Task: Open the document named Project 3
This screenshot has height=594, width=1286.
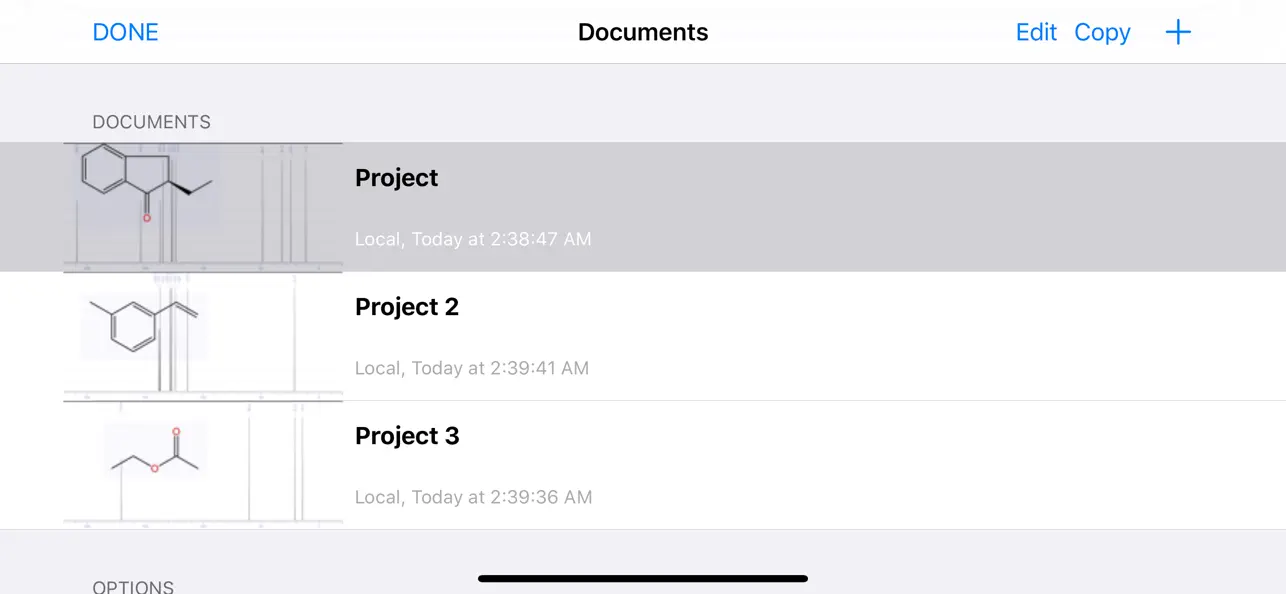Action: pyautogui.click(x=407, y=436)
